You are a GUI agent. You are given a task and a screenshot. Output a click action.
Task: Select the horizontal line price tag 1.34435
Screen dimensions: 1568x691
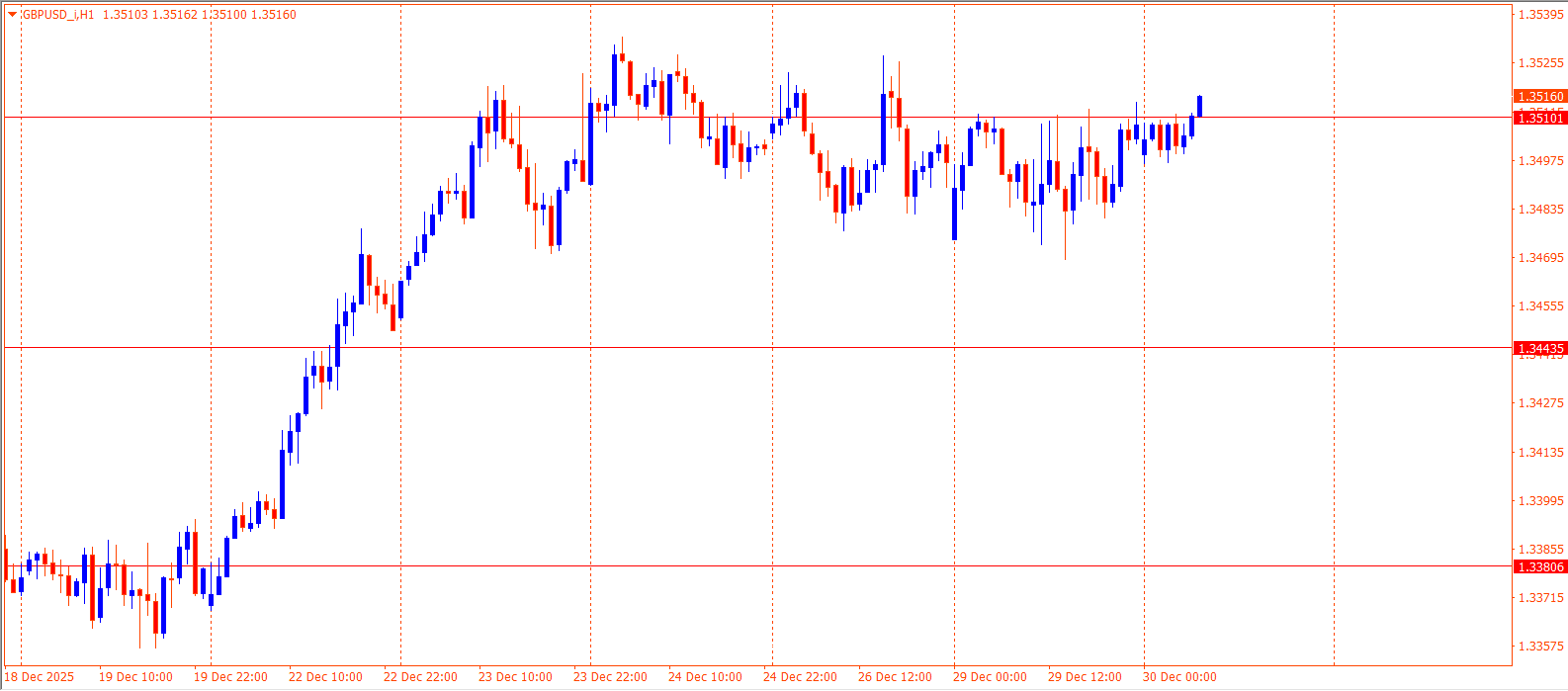[x=1540, y=348]
